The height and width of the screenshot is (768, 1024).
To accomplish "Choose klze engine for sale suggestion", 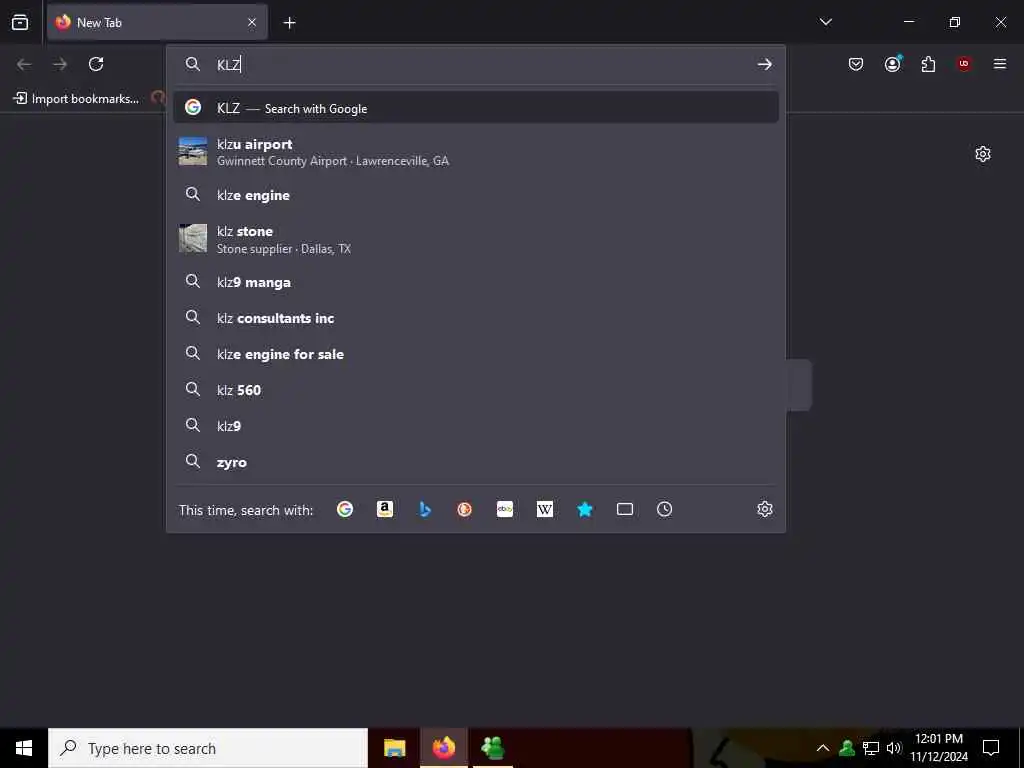I will click(x=475, y=354).
